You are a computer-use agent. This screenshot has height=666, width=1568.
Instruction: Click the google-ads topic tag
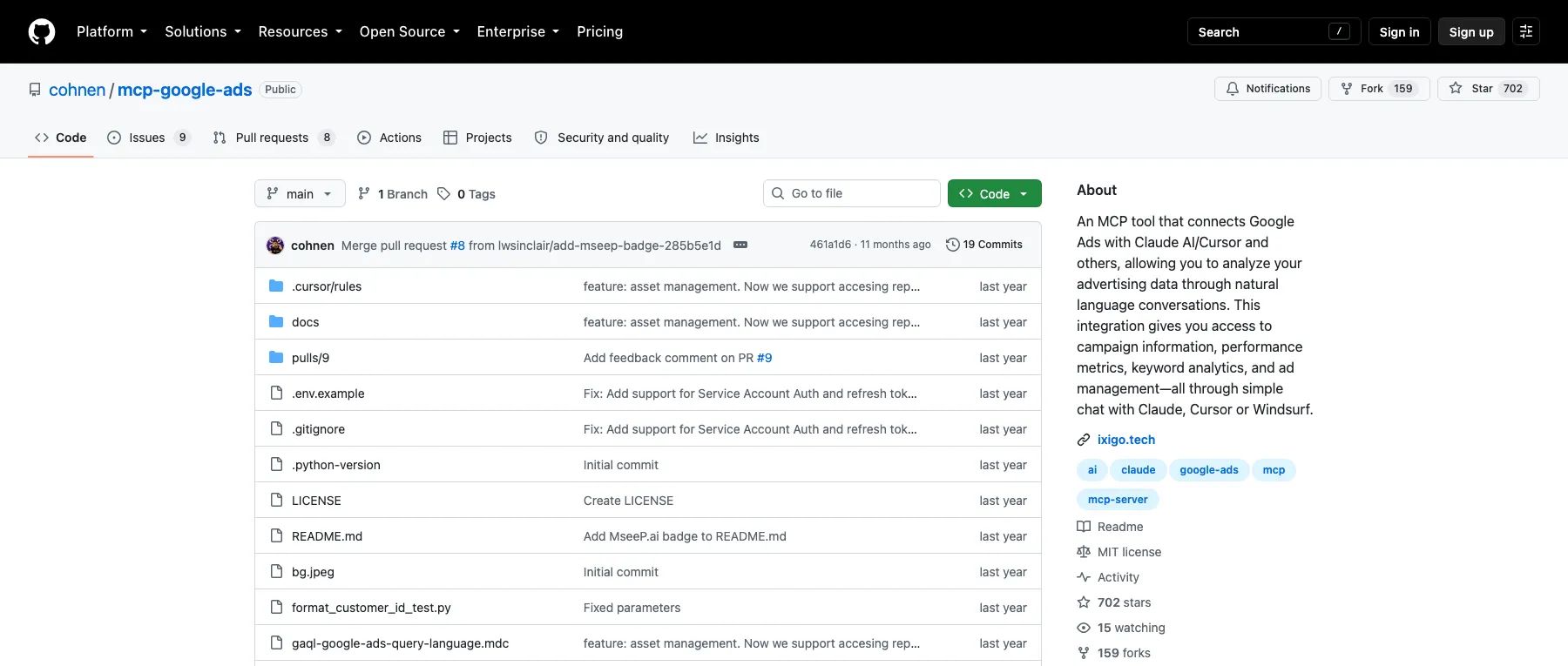click(1209, 470)
